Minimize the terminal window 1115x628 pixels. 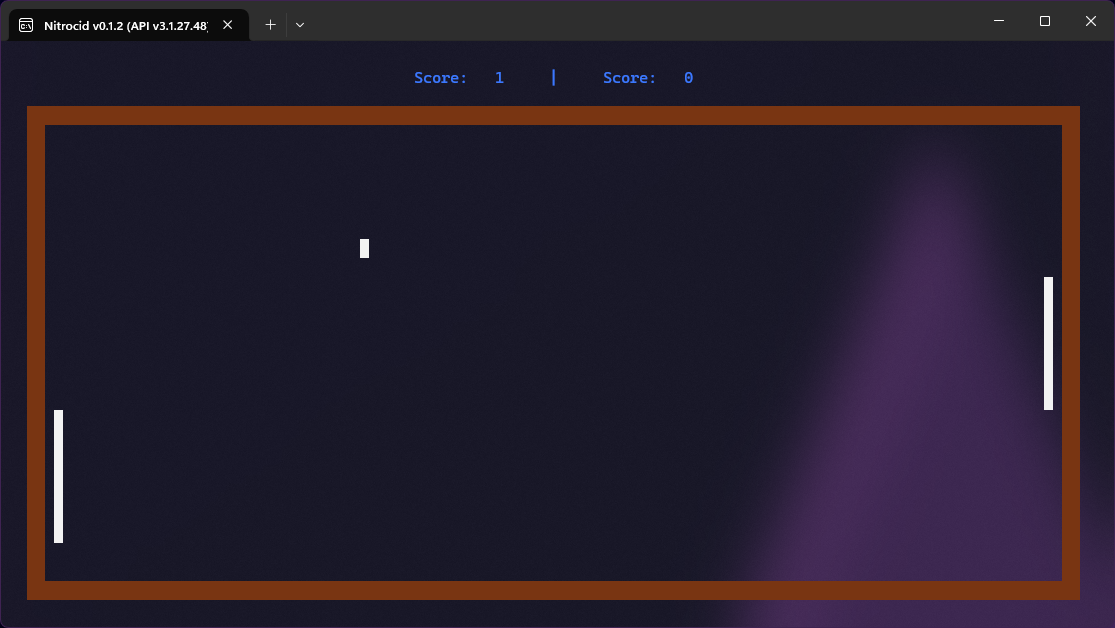coord(998,21)
